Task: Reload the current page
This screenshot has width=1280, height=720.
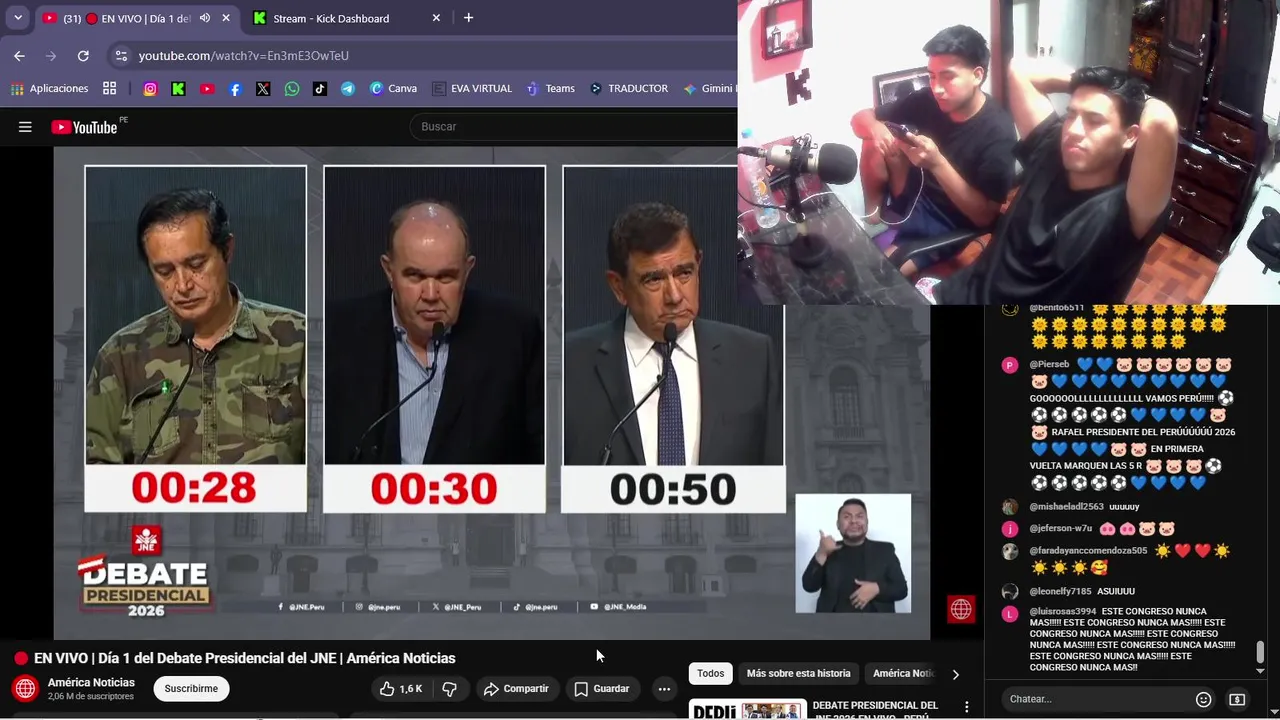Action: pos(83,56)
